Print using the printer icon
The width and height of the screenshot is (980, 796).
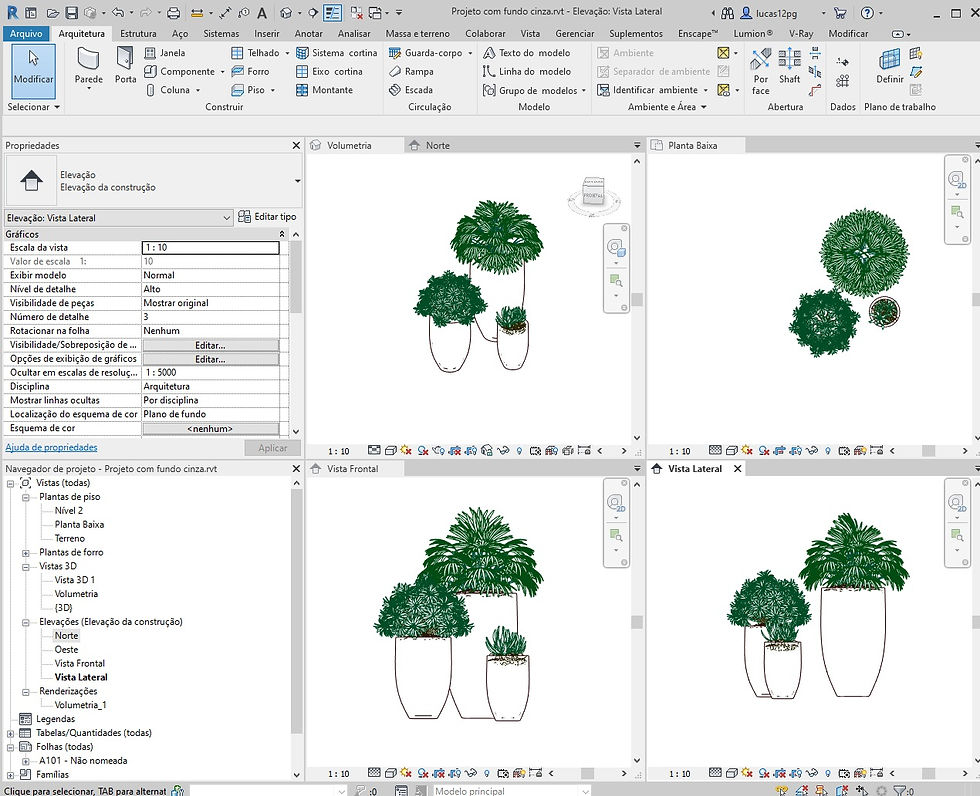pos(174,12)
